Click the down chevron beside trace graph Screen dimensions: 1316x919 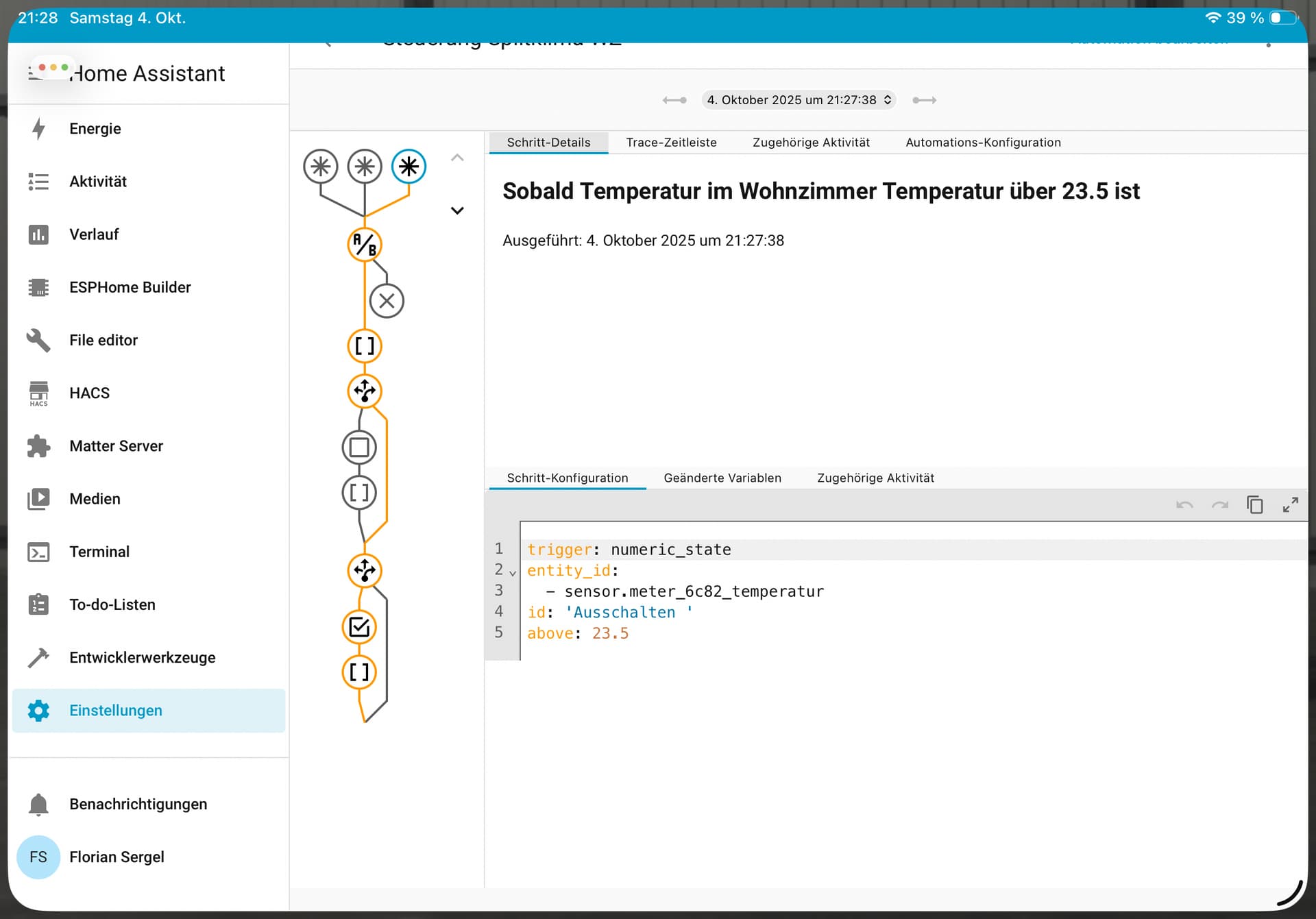click(457, 210)
